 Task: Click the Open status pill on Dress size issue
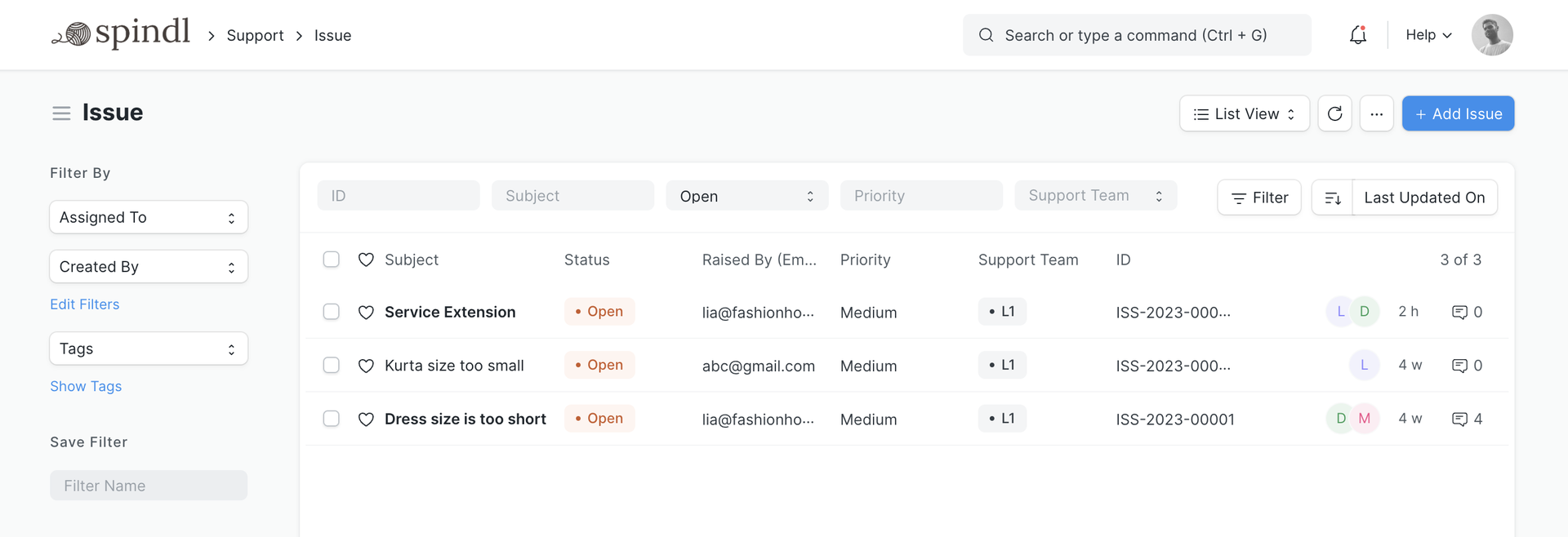(x=599, y=419)
